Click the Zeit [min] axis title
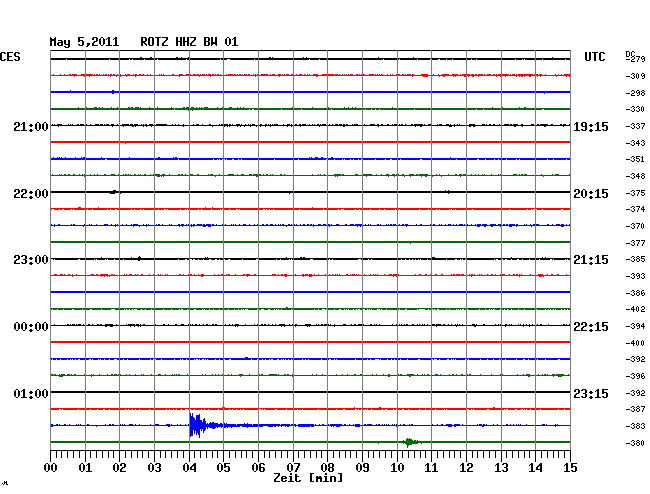The image size is (650, 494). click(x=308, y=478)
